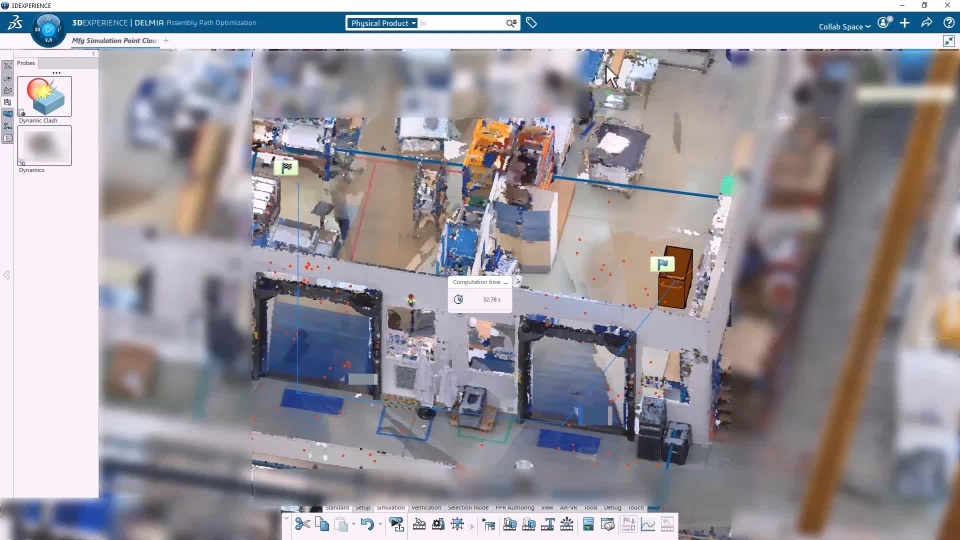This screenshot has height=540, width=960.
Task: Expand the left edge panel handle
Action: [7, 275]
